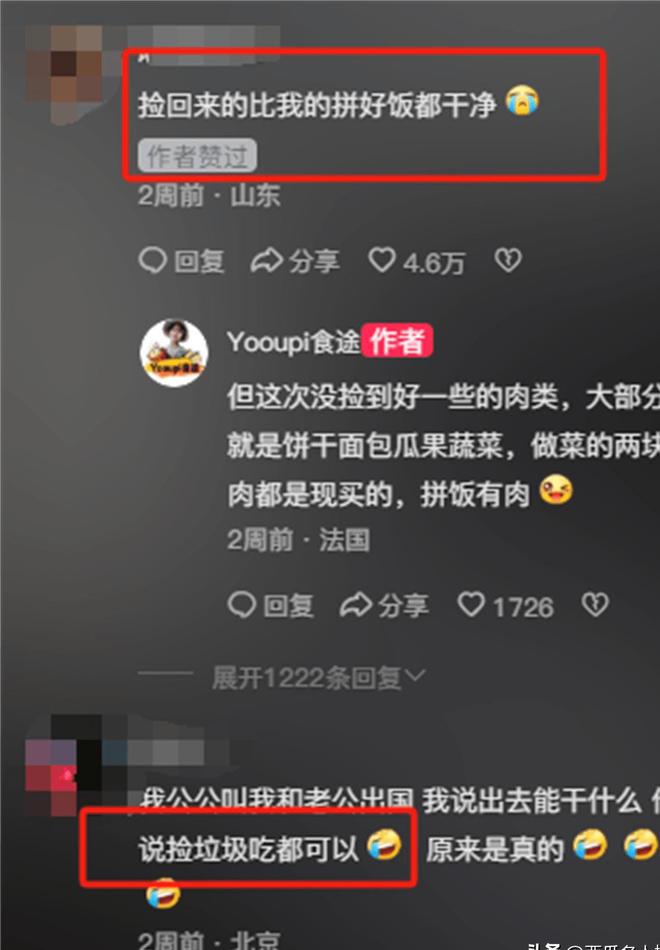The height and width of the screenshot is (950, 660).
Task: Tap the crying emoji in top comment
Action: 522,101
